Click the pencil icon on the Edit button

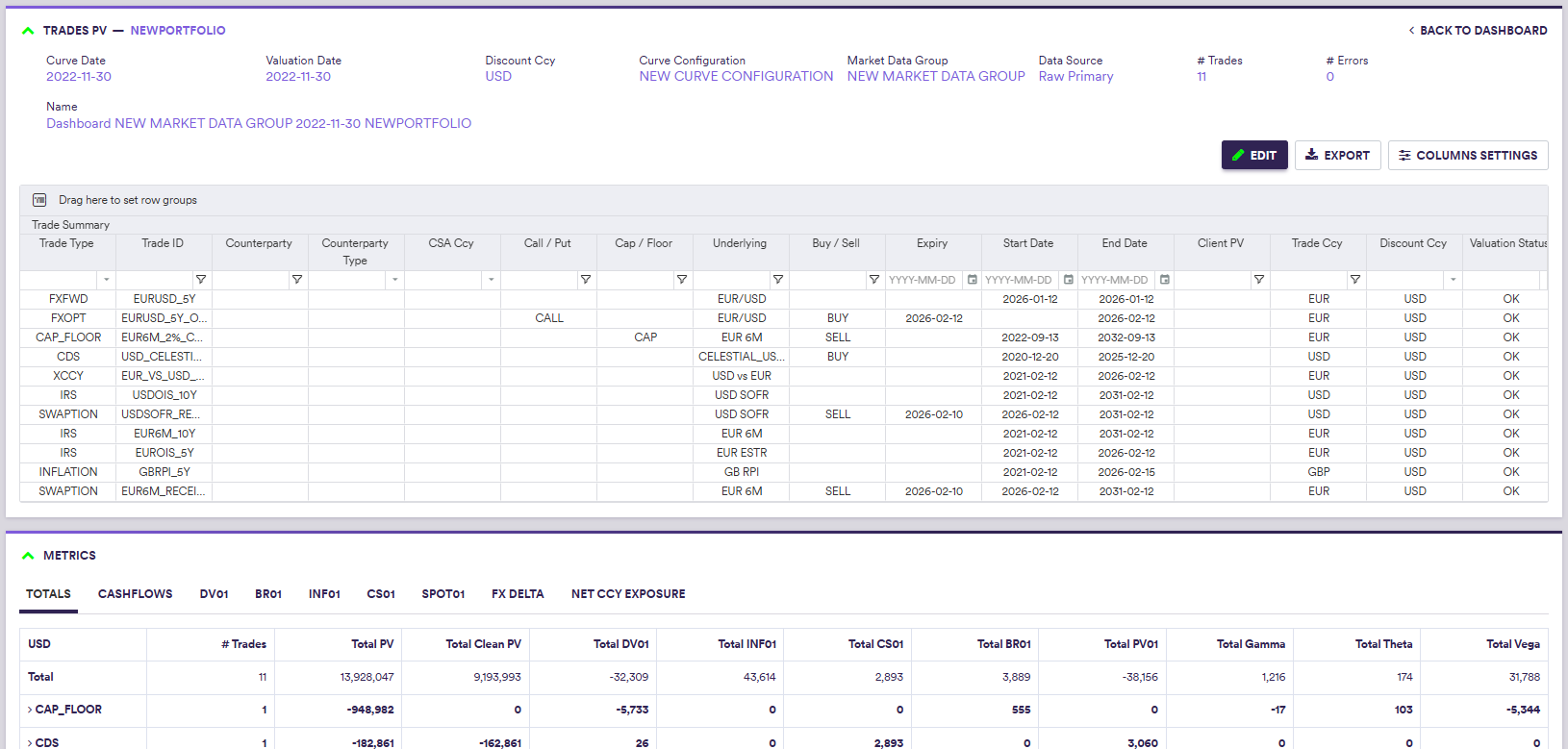click(1238, 155)
